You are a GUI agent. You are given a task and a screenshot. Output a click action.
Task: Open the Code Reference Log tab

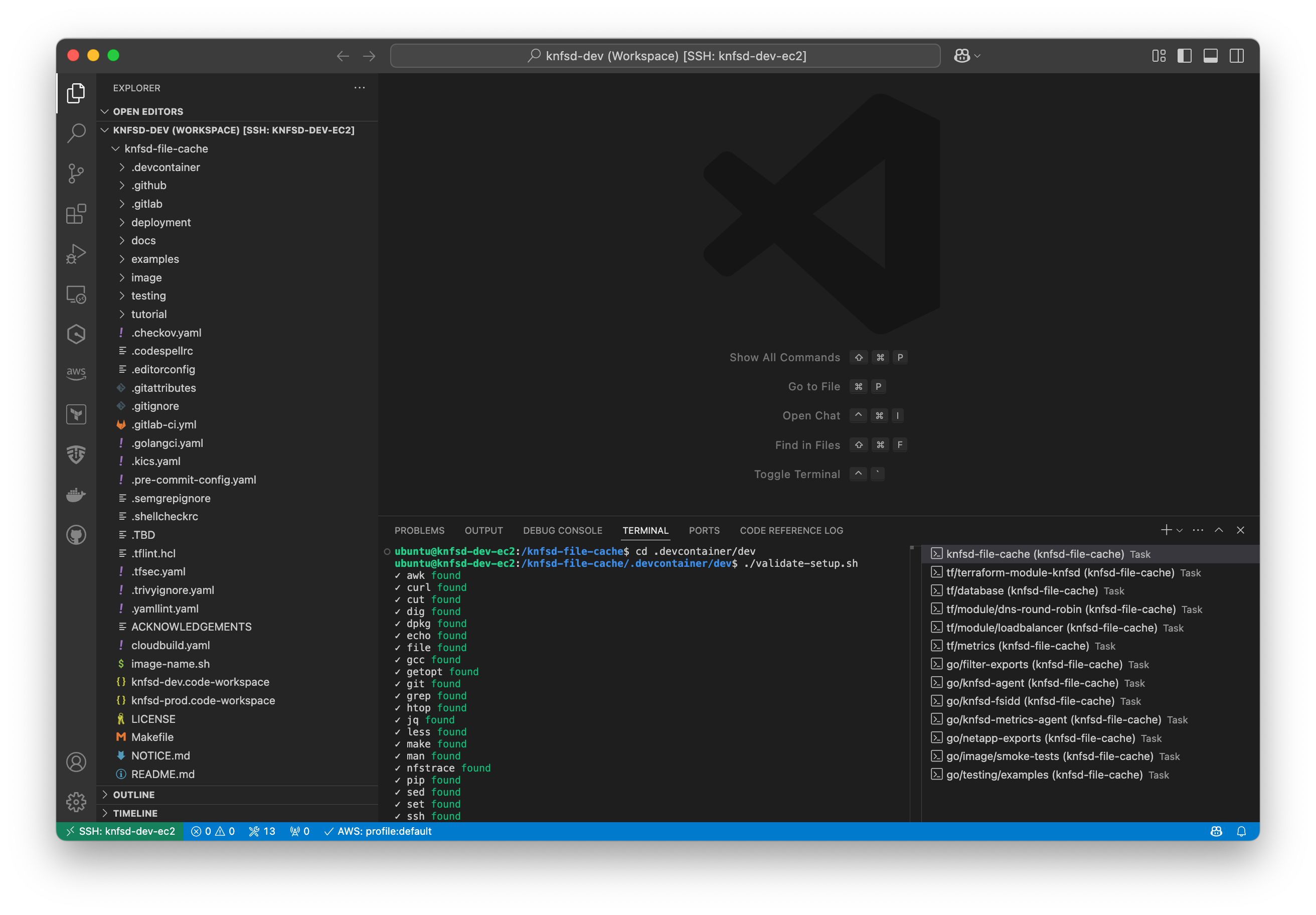791,530
